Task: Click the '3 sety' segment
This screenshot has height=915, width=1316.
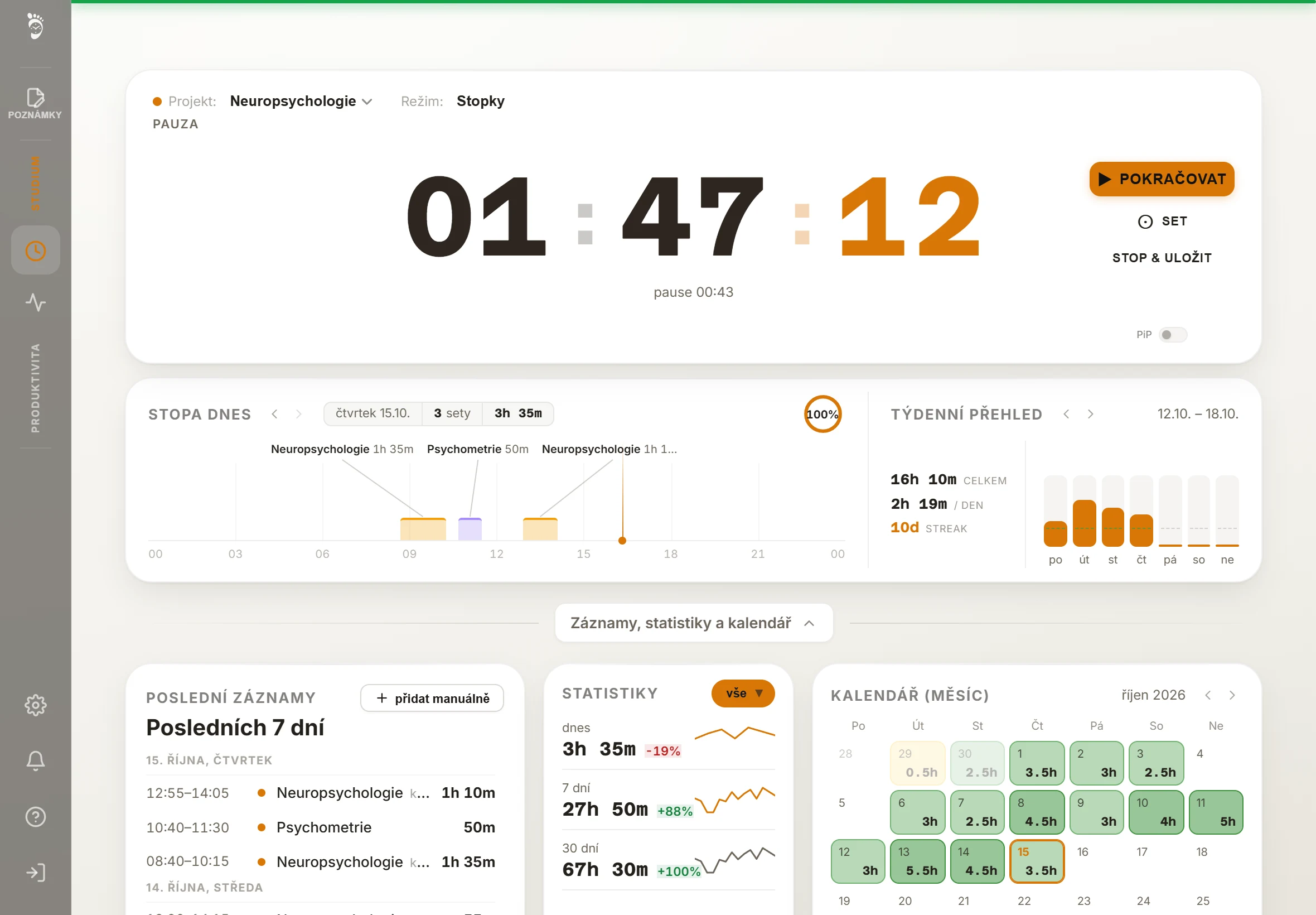Action: [x=452, y=413]
